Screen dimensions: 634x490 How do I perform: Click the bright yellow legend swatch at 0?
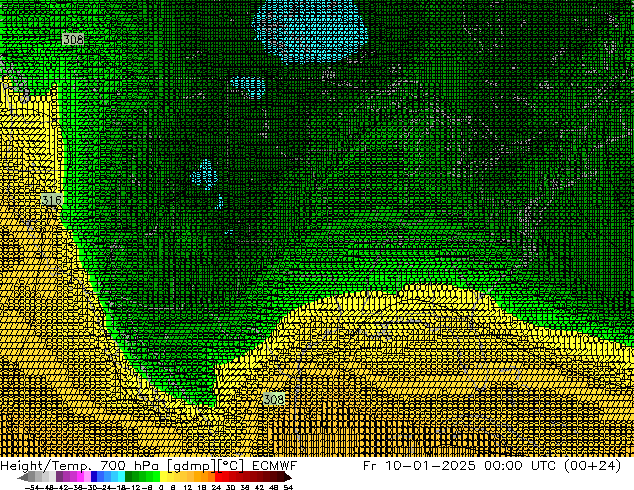point(163,477)
